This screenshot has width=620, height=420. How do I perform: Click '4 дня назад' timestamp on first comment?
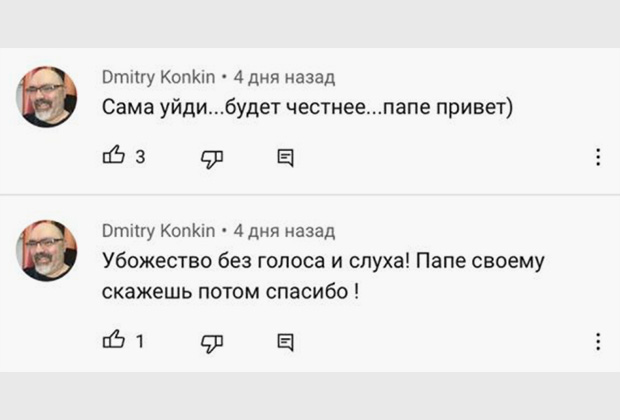(284, 77)
